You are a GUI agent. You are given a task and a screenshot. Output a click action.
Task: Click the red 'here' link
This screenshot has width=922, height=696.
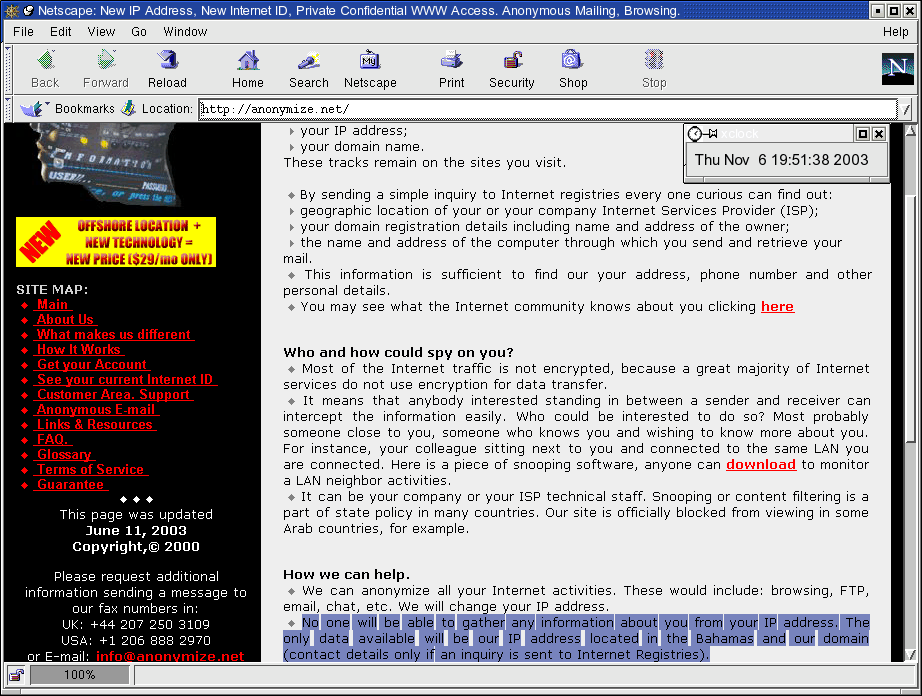point(777,307)
